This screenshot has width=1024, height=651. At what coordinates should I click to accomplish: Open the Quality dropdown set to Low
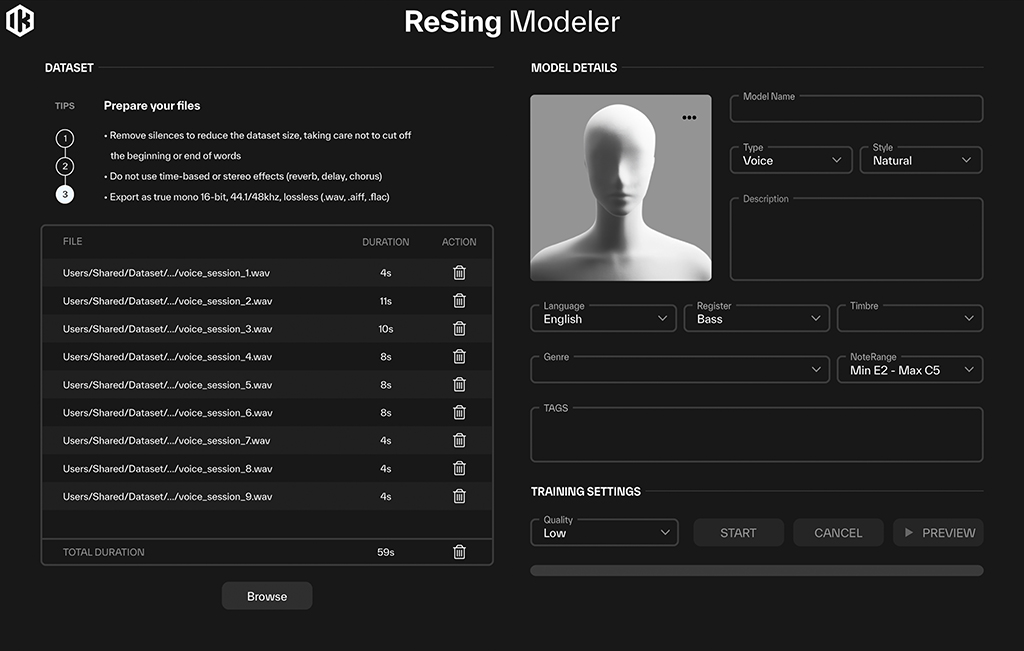tap(604, 532)
